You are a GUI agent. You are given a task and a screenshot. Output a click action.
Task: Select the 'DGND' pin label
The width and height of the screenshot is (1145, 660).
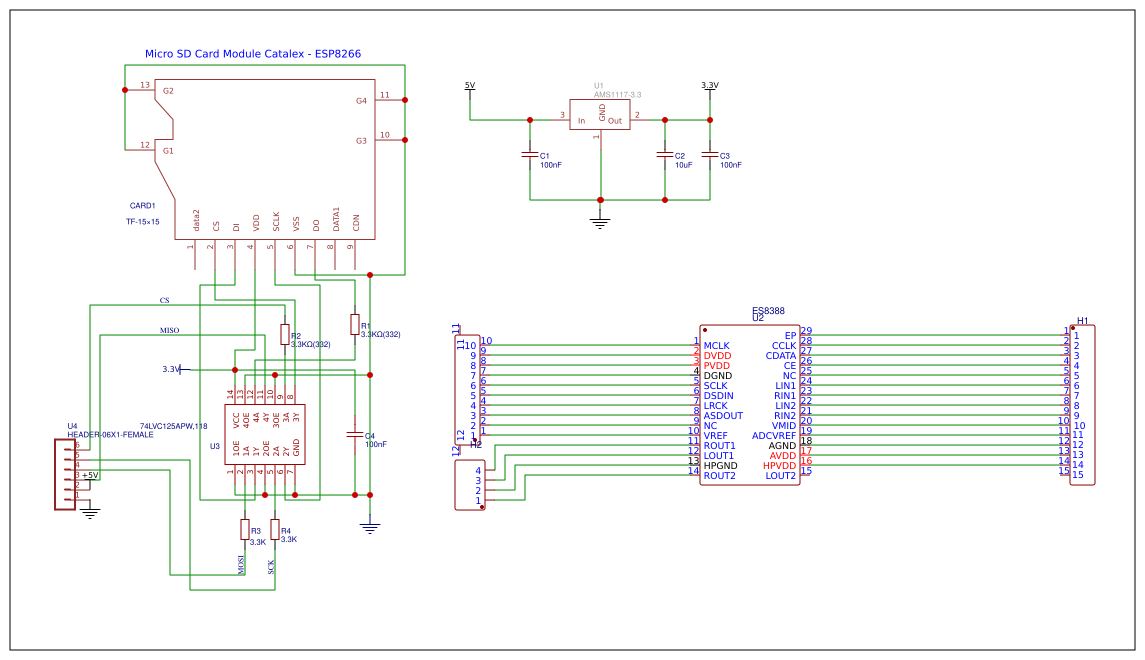(718, 376)
